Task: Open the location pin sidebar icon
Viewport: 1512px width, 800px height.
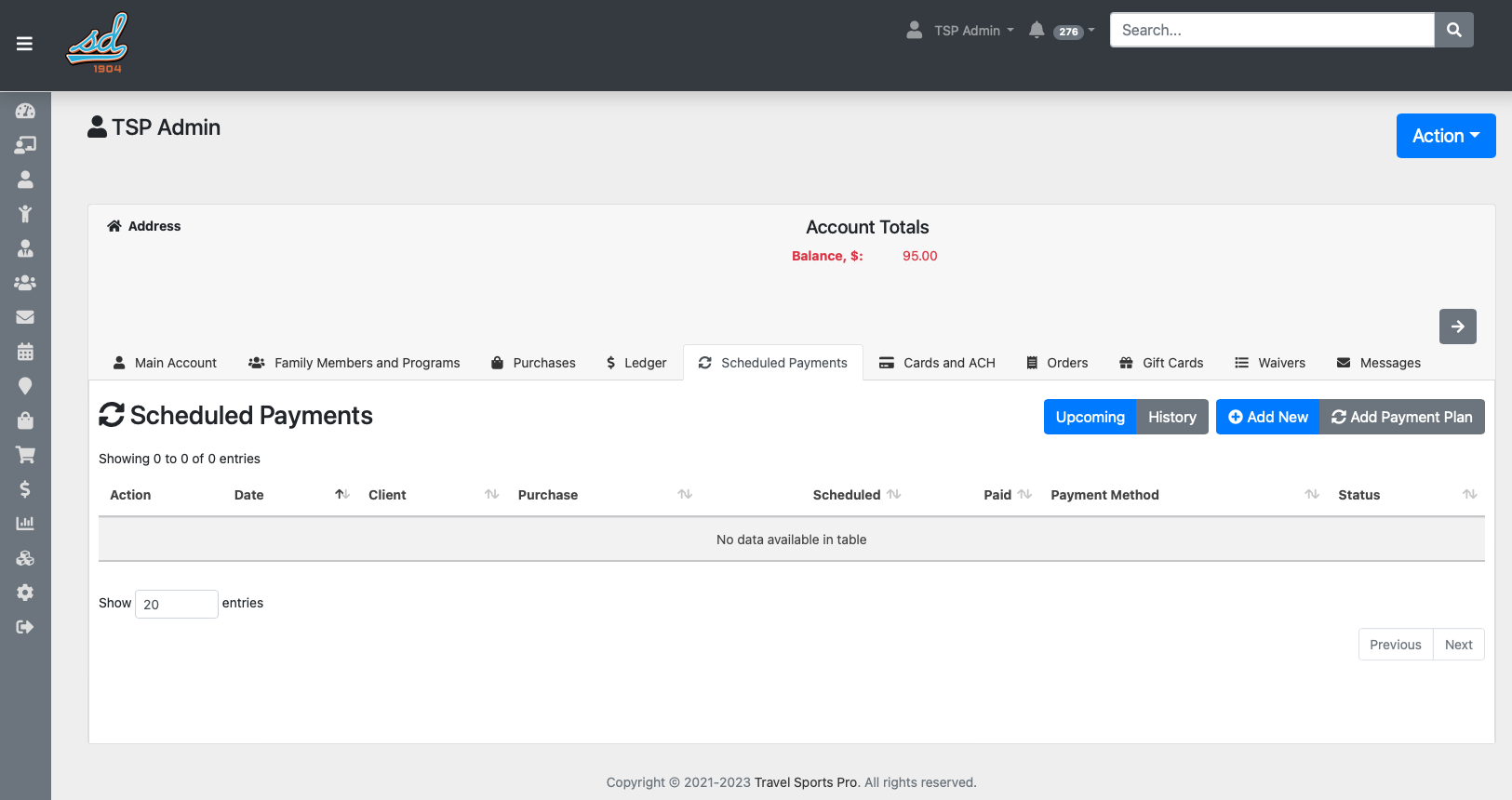Action: pos(25,386)
